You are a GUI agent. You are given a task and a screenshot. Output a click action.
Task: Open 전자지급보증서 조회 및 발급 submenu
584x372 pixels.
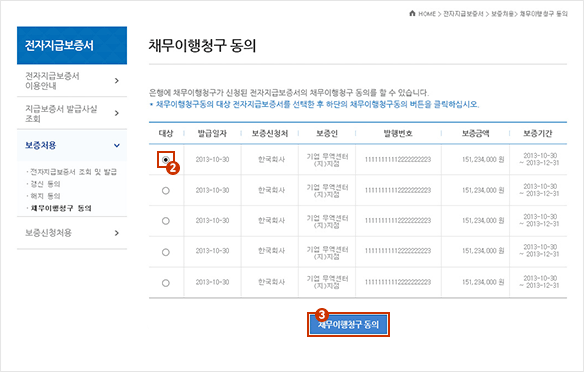pyautogui.click(x=73, y=172)
